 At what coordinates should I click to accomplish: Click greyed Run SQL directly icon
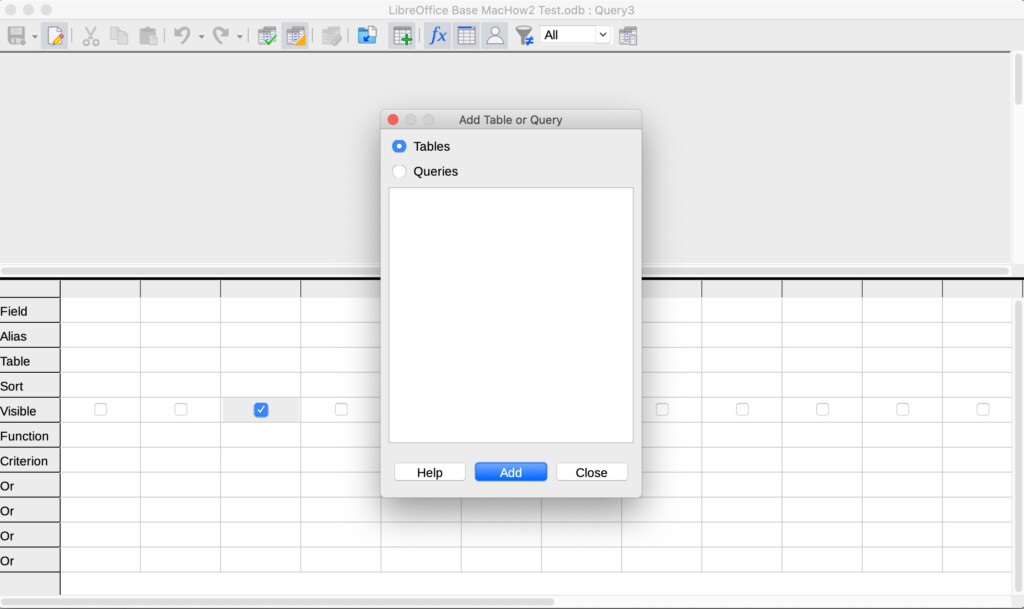click(x=332, y=35)
